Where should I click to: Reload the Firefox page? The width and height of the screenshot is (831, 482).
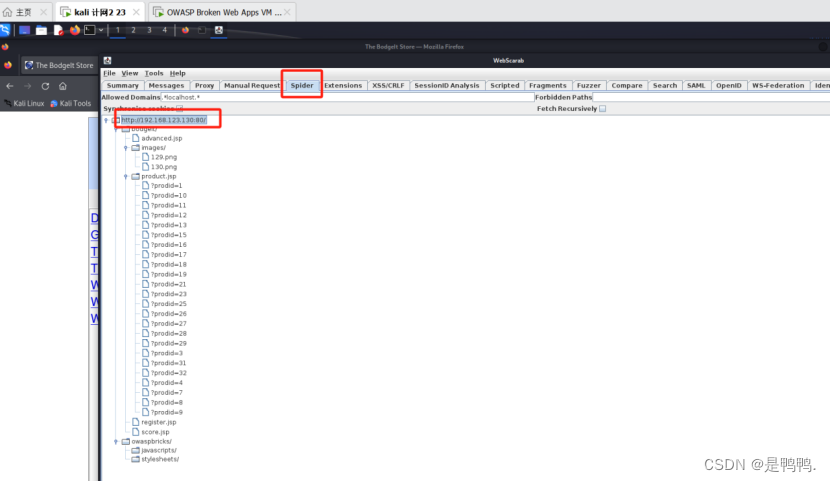point(46,86)
